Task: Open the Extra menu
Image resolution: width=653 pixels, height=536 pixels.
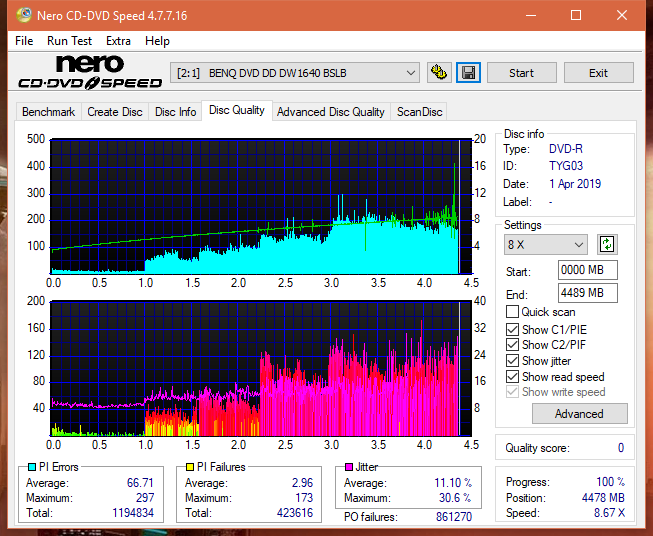Action: point(118,41)
